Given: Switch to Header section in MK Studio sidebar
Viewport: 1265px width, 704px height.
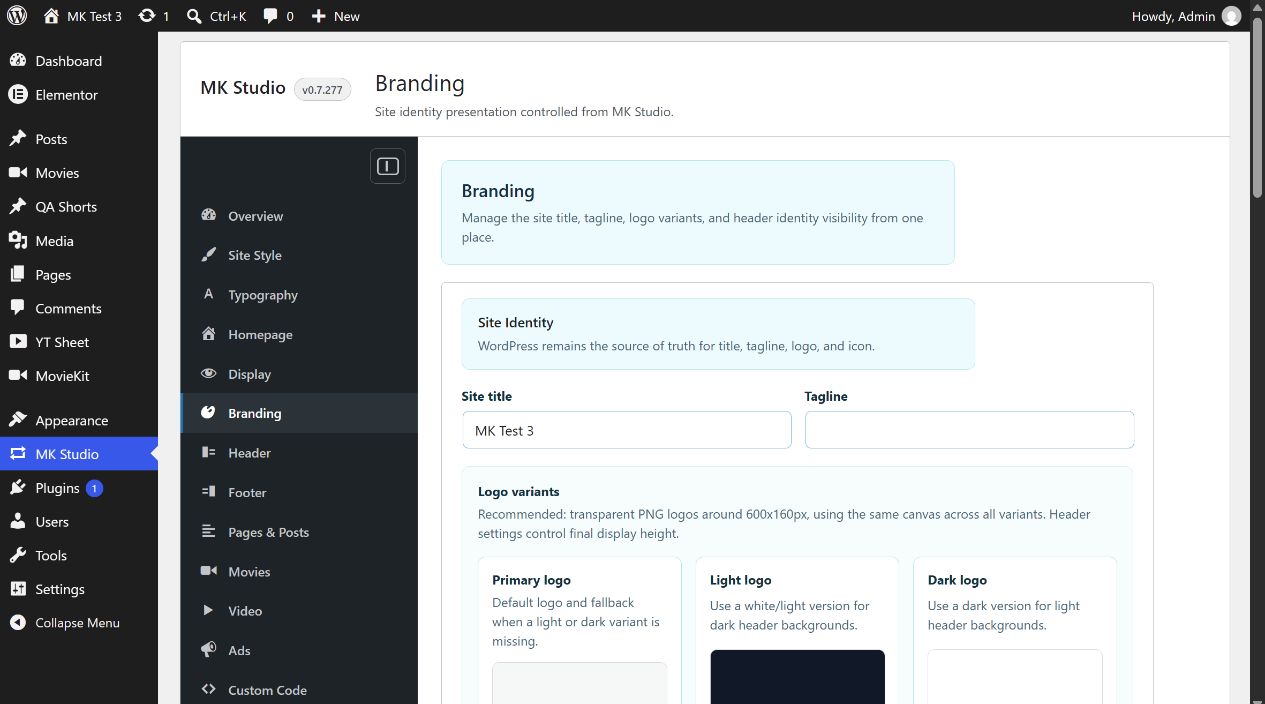Looking at the screenshot, I should [299, 453].
